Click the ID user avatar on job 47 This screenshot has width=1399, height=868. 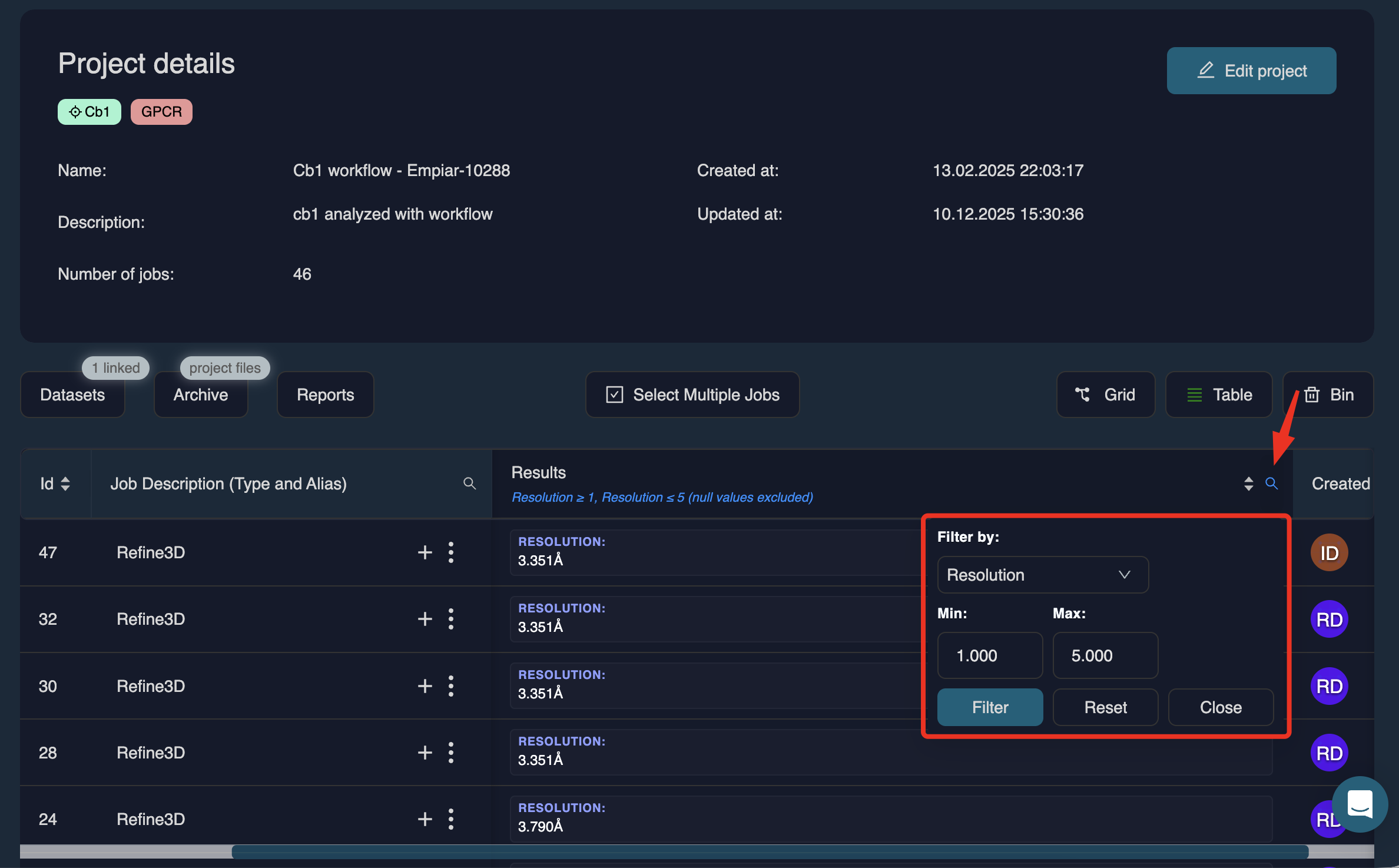pos(1329,552)
